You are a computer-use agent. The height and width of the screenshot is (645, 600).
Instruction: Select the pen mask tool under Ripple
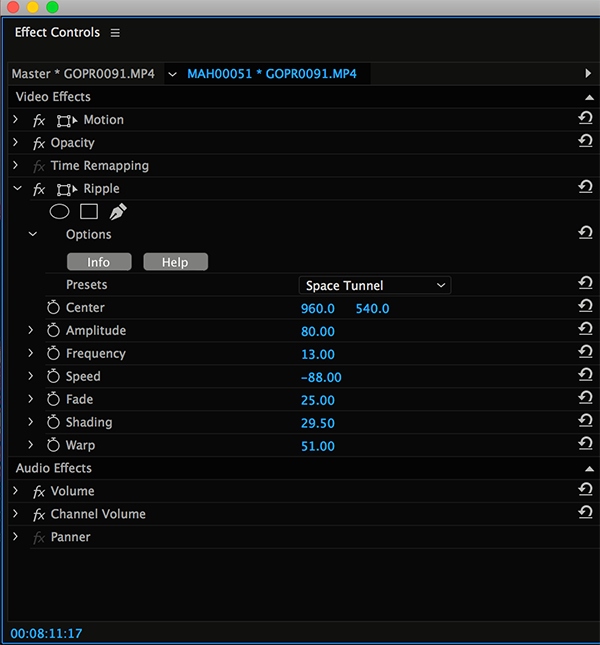118,212
